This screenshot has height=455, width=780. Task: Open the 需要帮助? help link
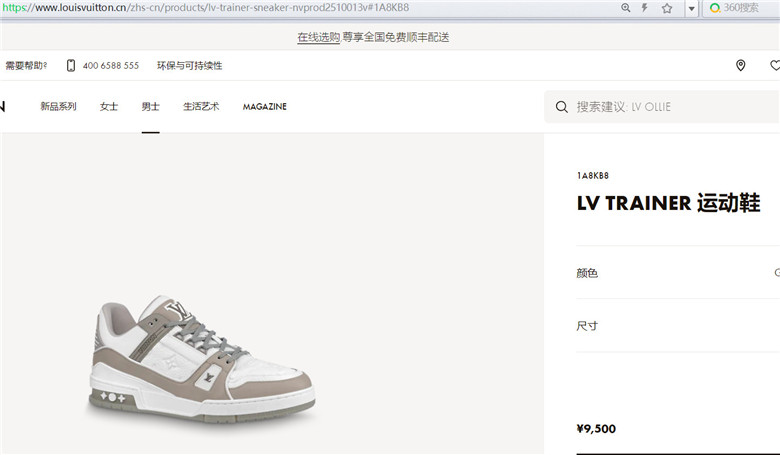(26, 65)
